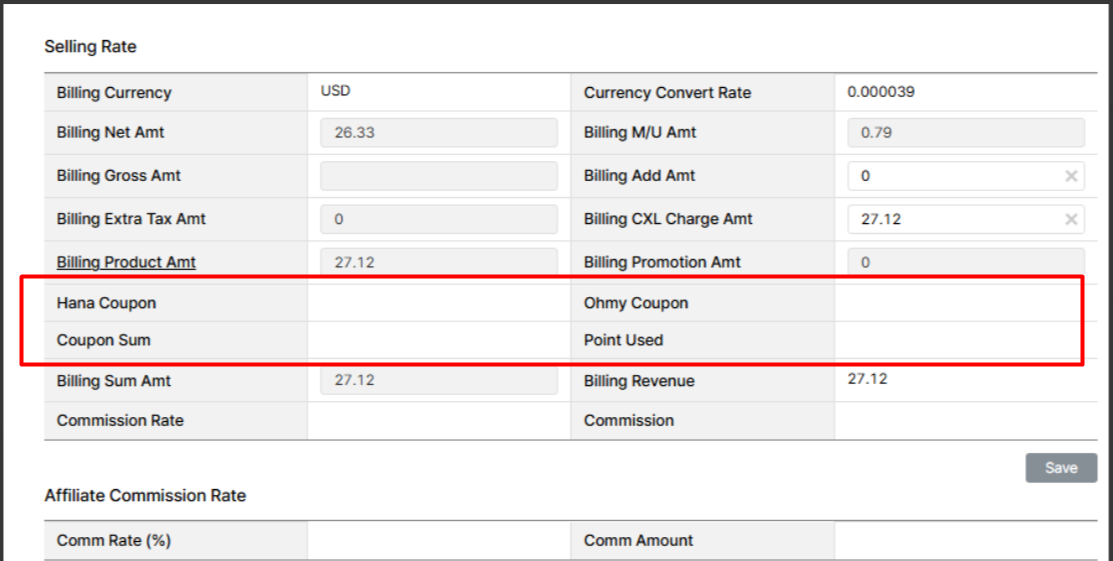Select the Billing Net Amt field
This screenshot has width=1113, height=561.
click(438, 133)
